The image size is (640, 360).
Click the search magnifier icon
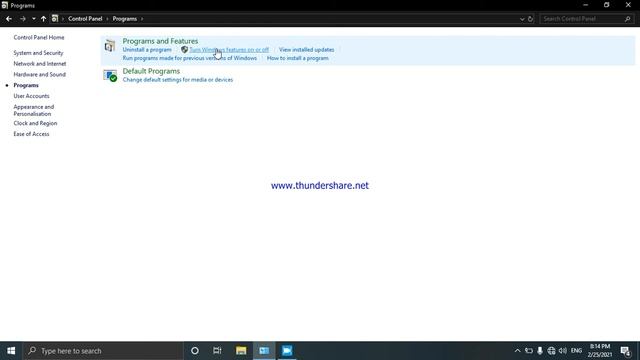(628, 19)
